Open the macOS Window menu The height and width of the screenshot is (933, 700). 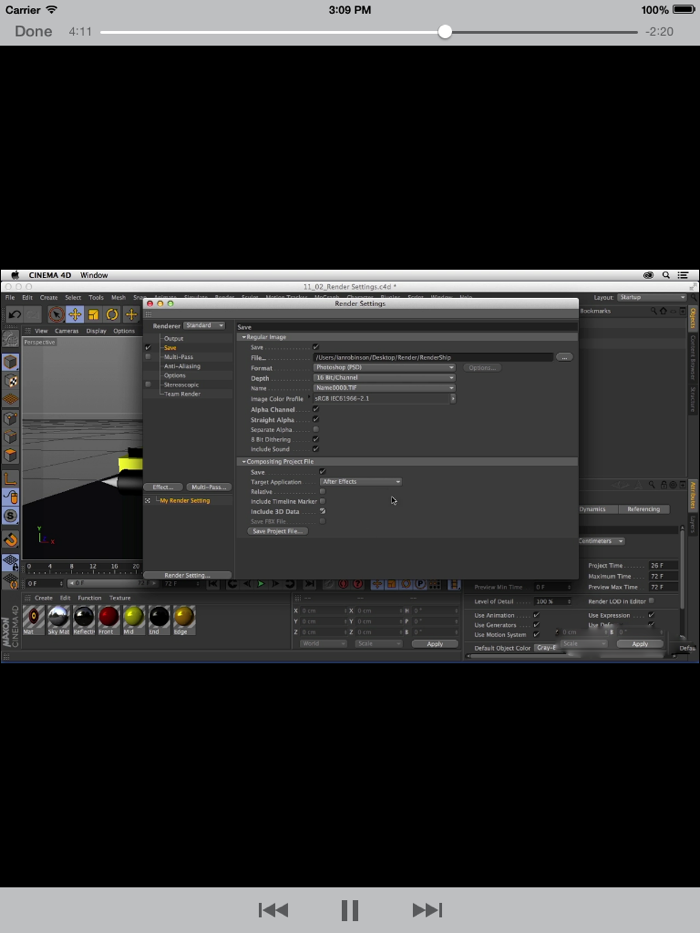(94, 275)
